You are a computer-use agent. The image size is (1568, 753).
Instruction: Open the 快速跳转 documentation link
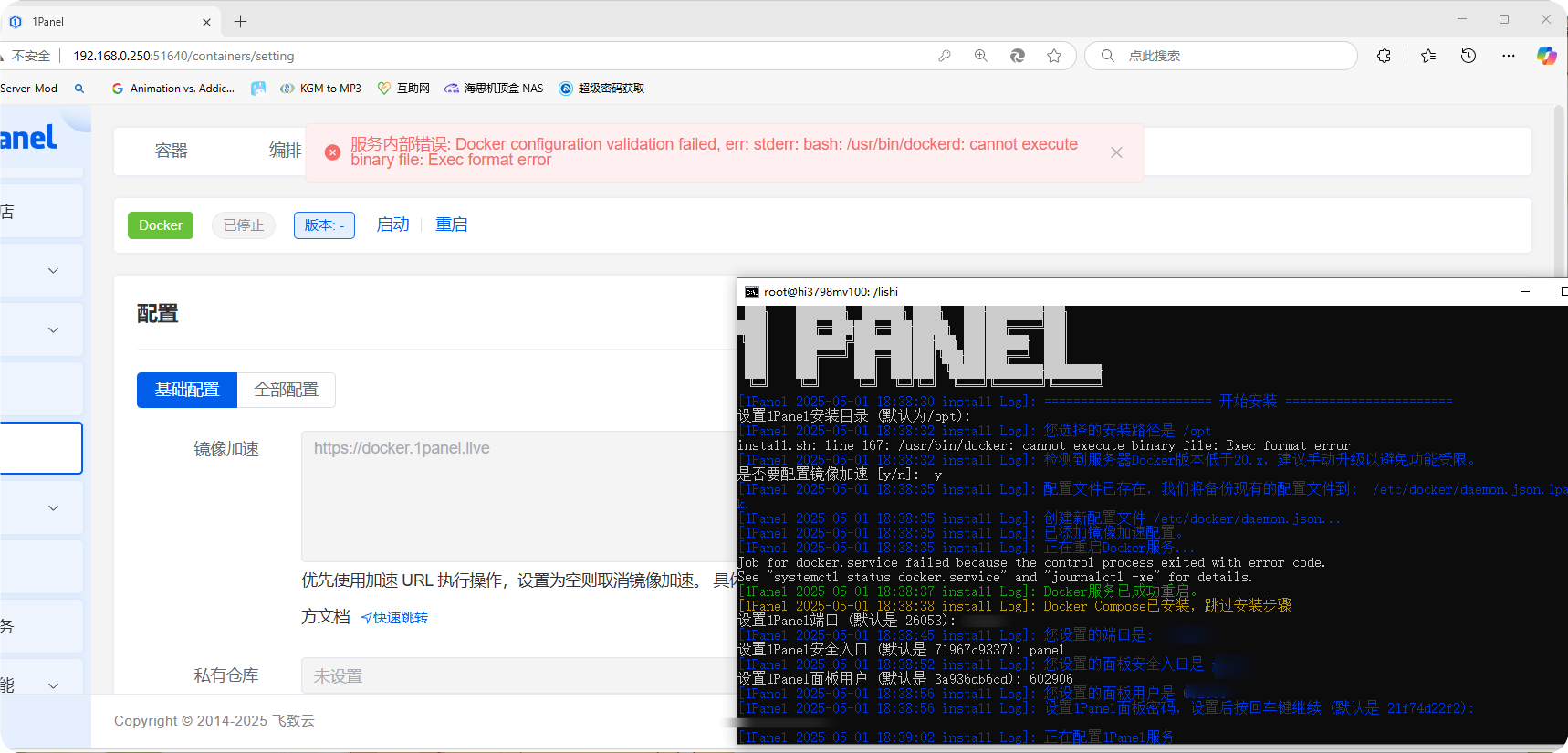pyautogui.click(x=394, y=618)
